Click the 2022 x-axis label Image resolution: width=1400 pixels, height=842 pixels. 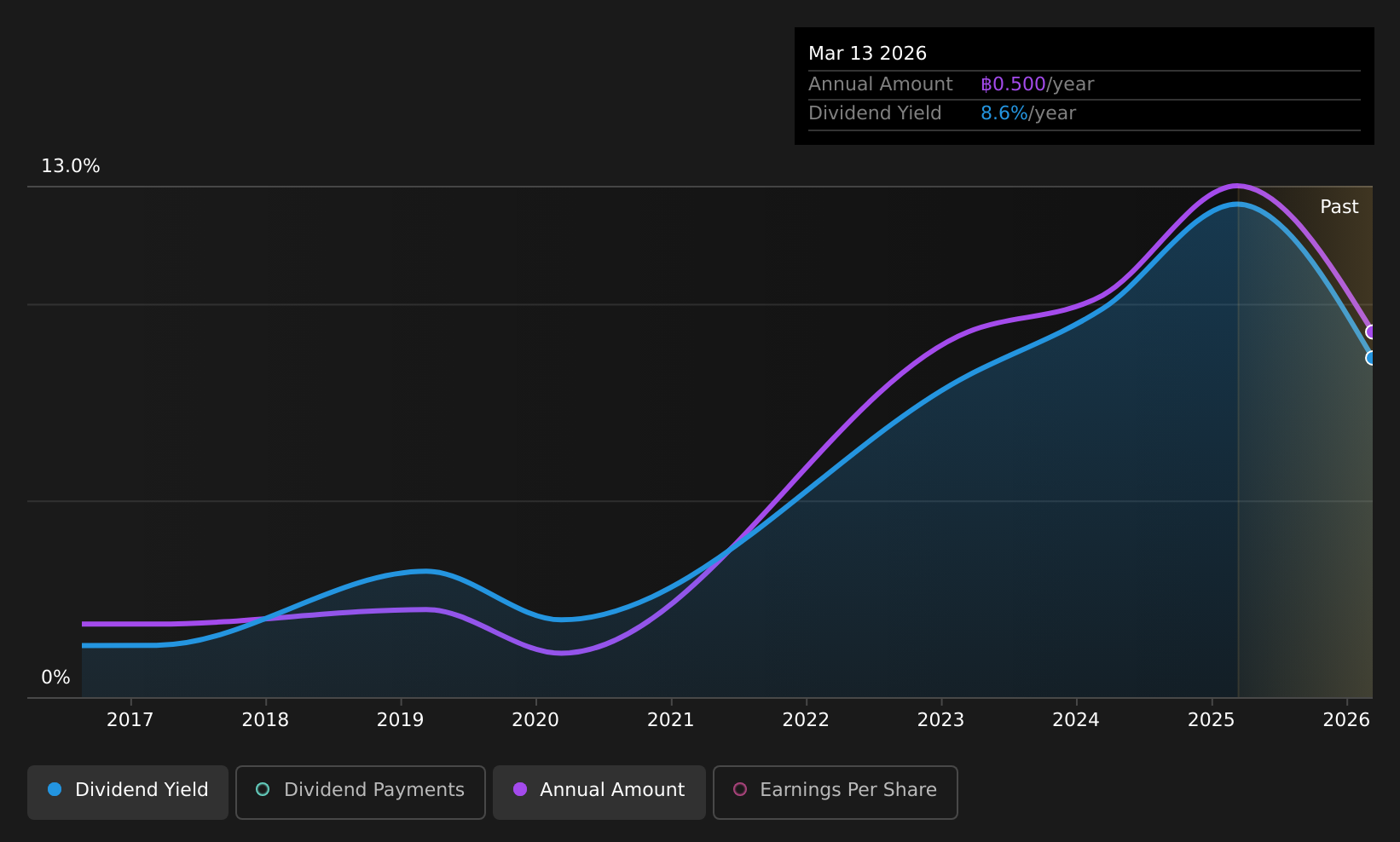806,720
